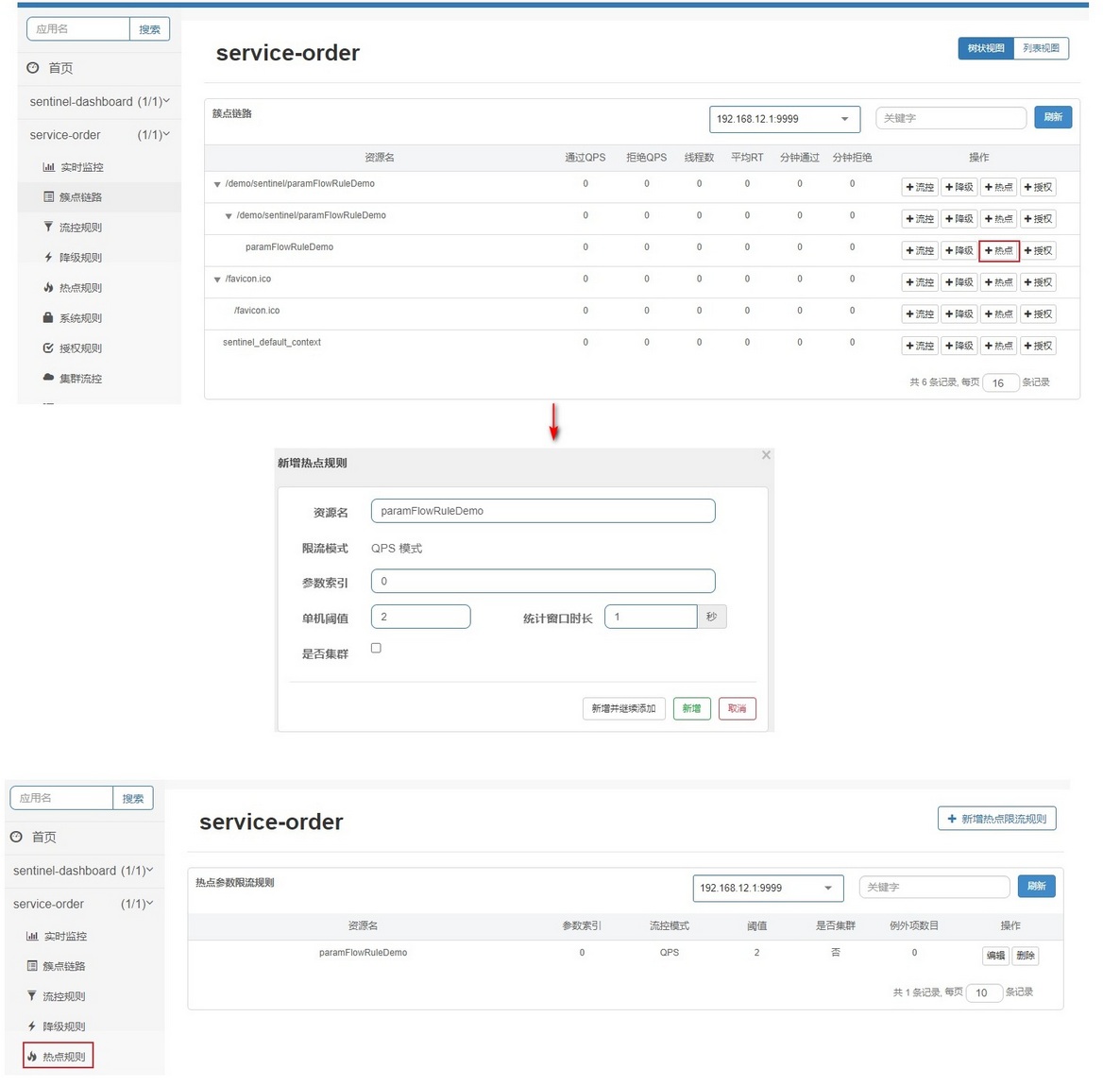The image size is (1120, 1085).
Task: Click 新增热点限流规则 button
Action: pos(996,819)
